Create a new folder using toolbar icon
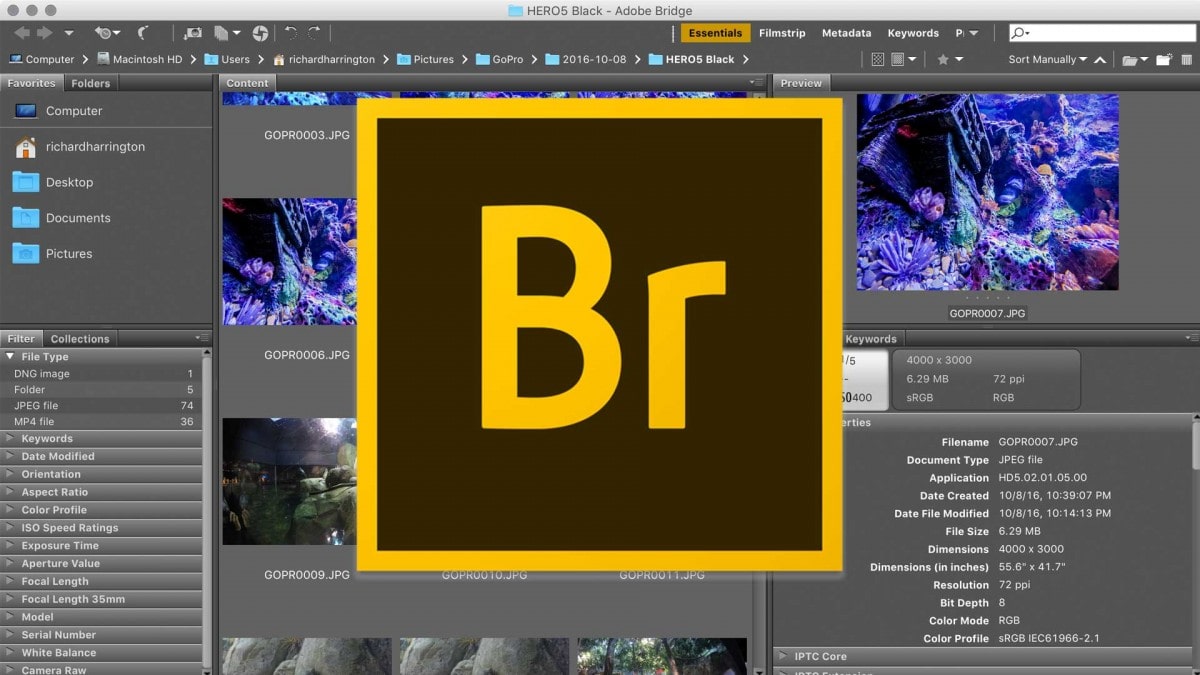 click(x=1162, y=59)
